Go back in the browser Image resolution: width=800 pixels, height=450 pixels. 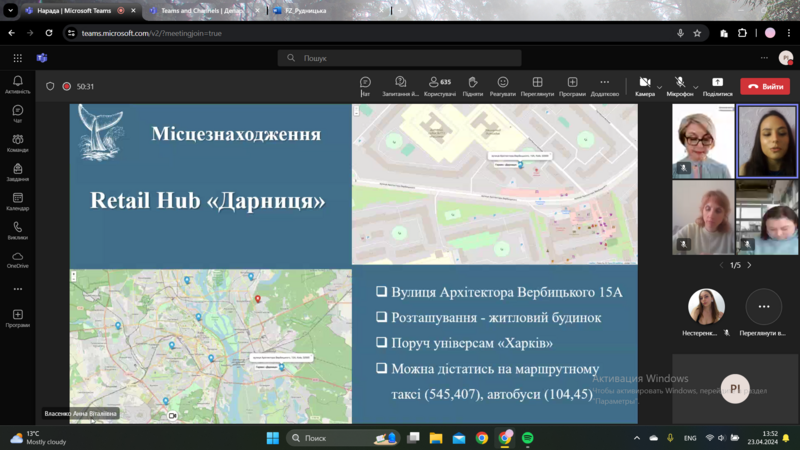[12, 33]
